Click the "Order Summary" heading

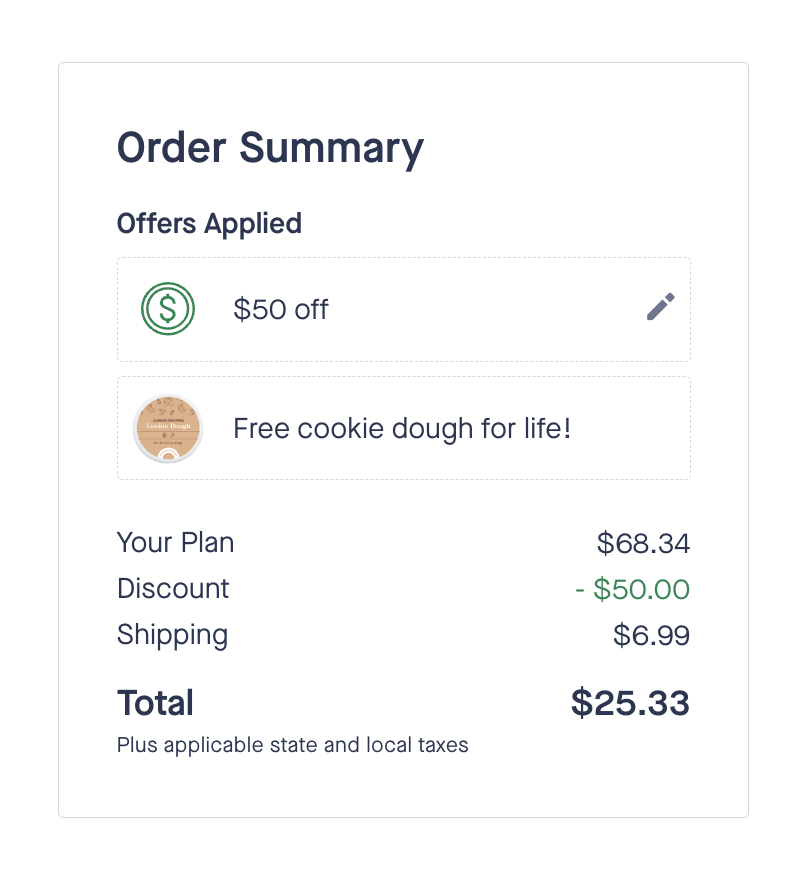(x=270, y=148)
